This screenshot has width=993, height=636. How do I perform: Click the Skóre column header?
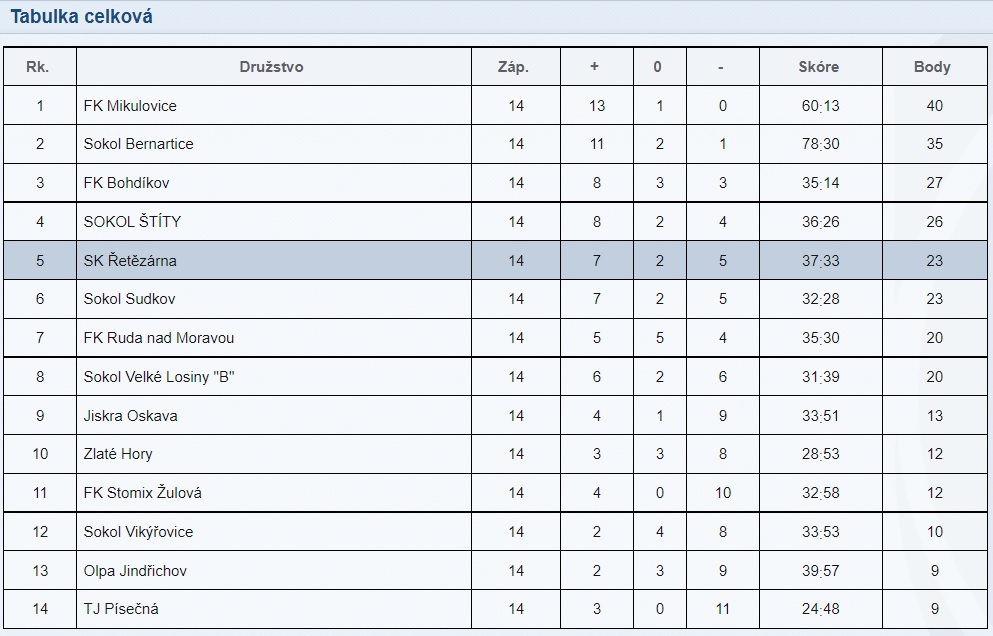[x=818, y=67]
